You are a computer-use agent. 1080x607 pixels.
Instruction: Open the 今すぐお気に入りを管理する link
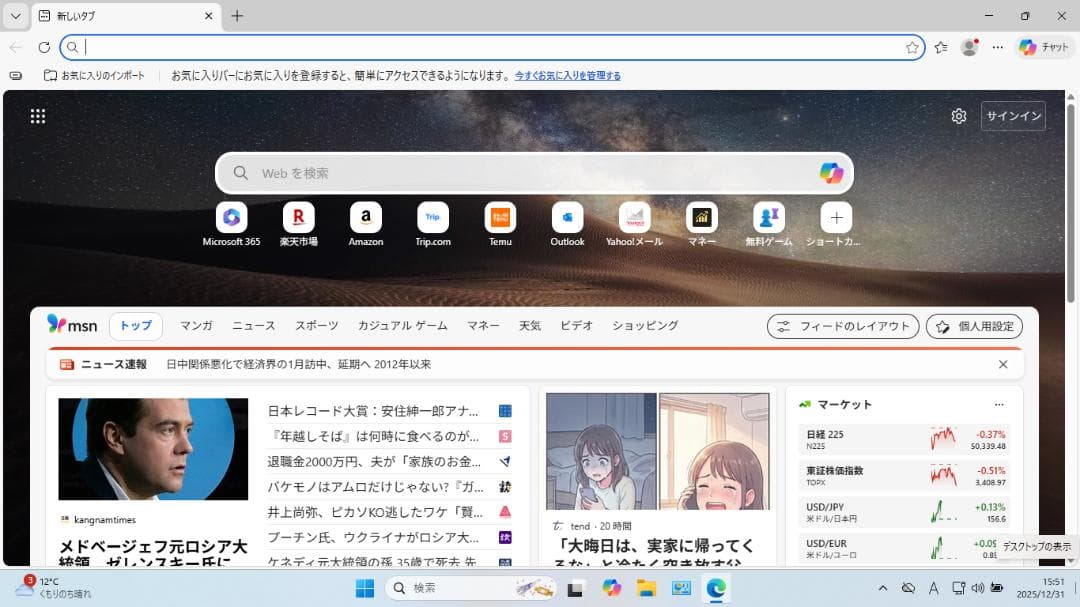click(569, 75)
